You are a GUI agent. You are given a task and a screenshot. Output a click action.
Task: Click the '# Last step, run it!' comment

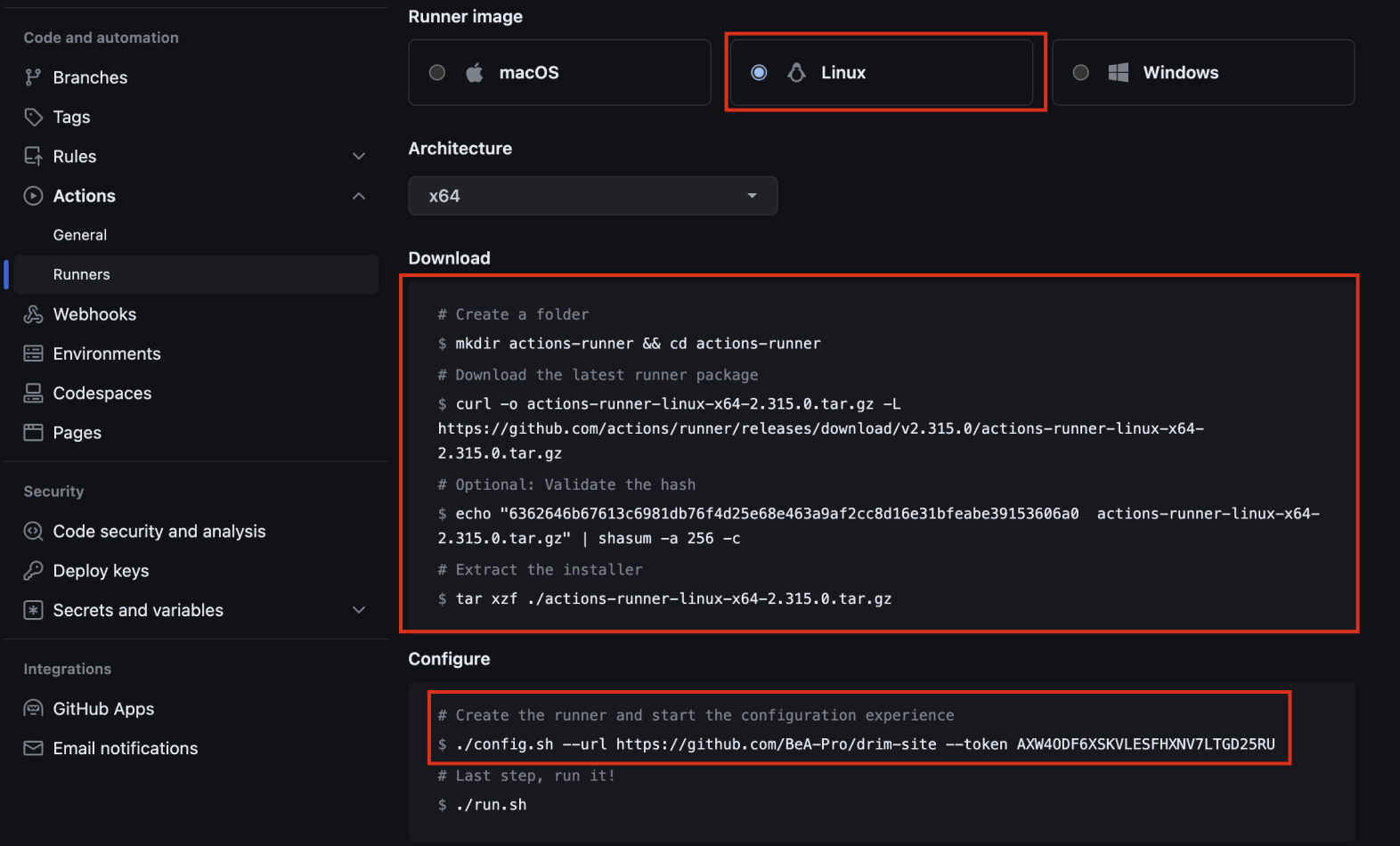526,776
